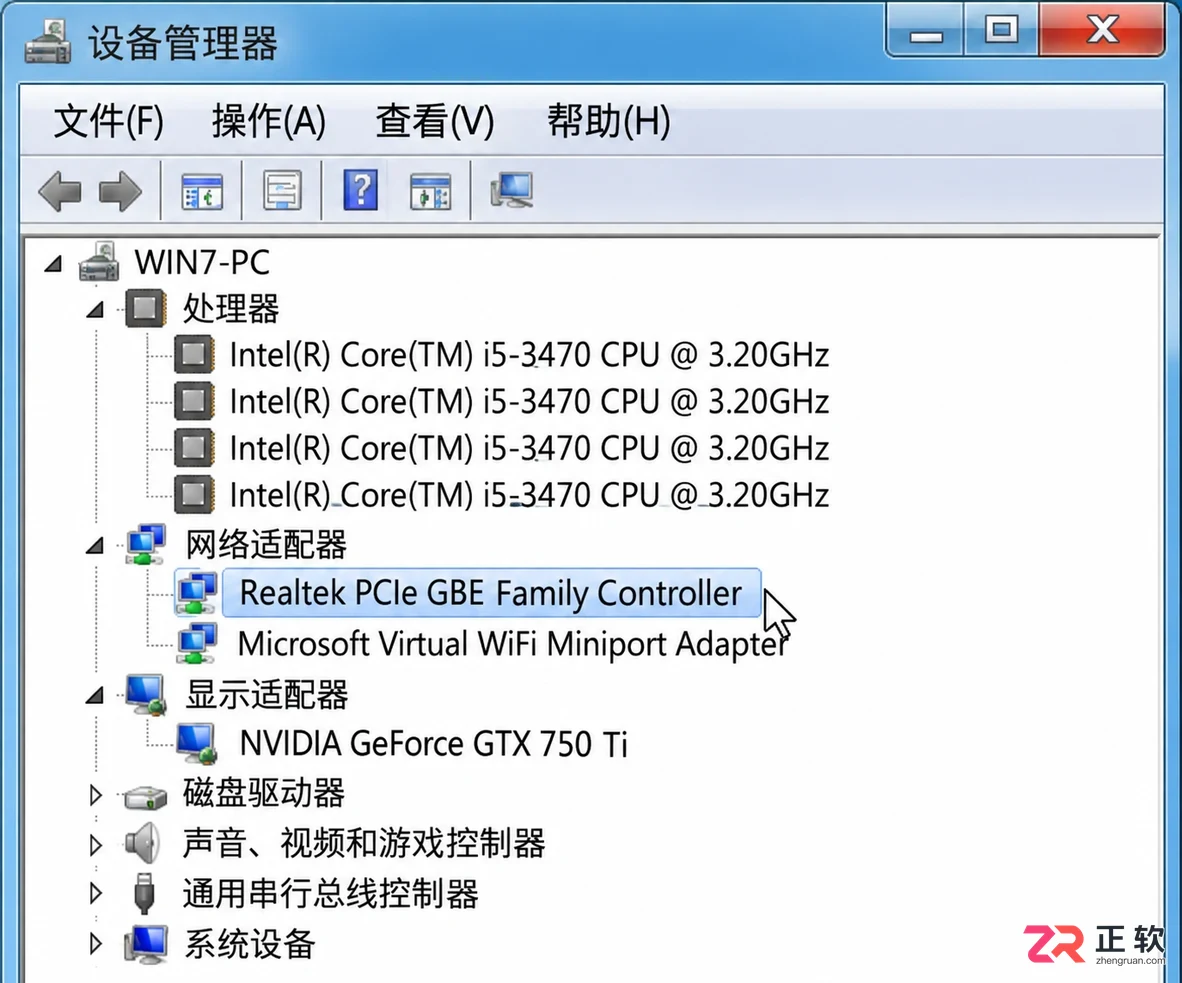The height and width of the screenshot is (983, 1182).
Task: Click the Device Manager title bar icon
Action: click(x=48, y=41)
